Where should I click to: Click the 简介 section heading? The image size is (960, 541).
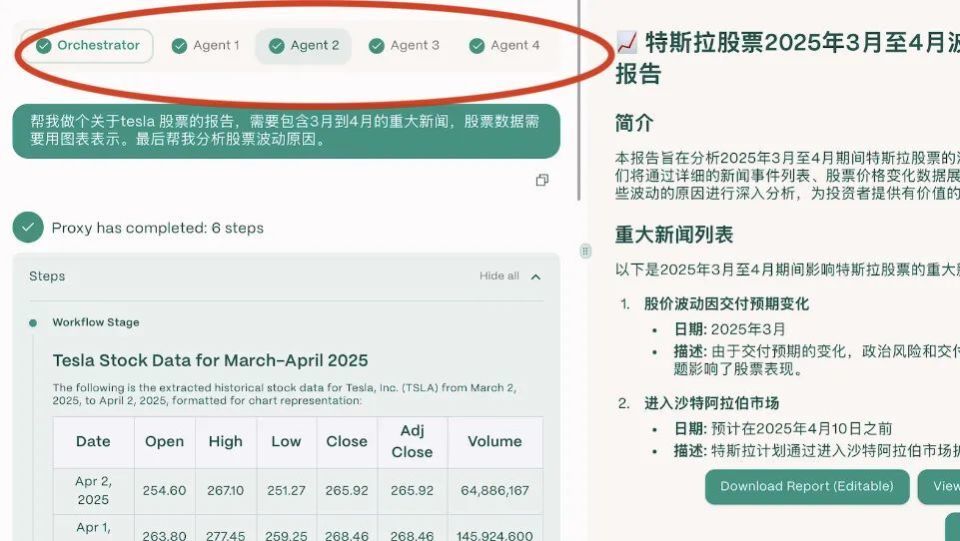click(x=634, y=123)
